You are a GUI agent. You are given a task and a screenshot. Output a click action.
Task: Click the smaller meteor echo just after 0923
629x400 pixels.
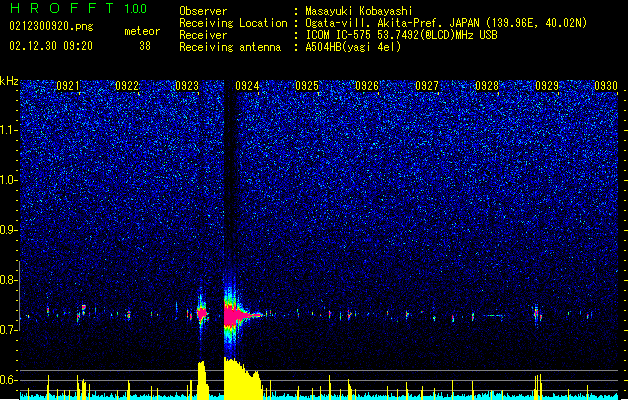click(202, 313)
